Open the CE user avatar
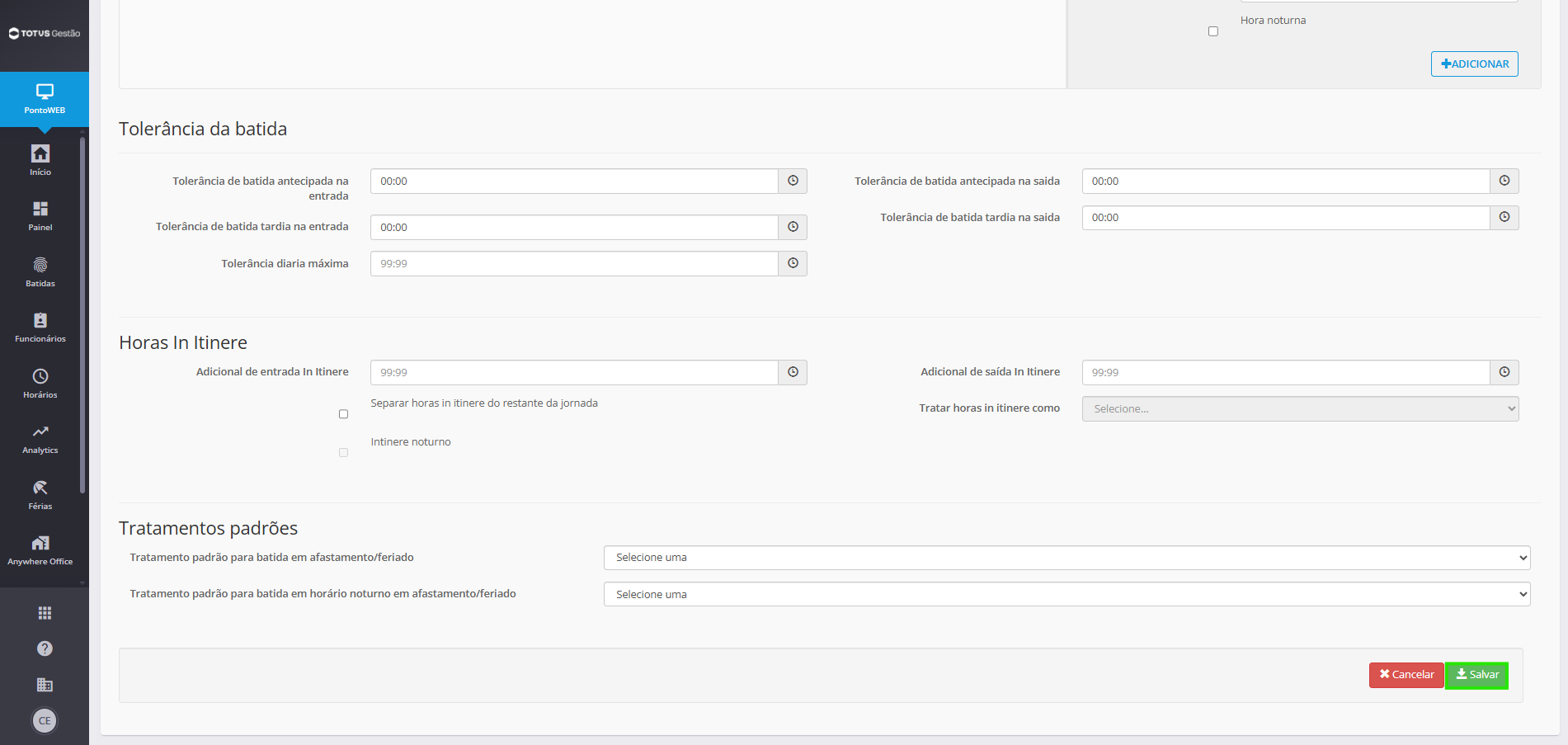The image size is (1568, 745). pos(45,720)
